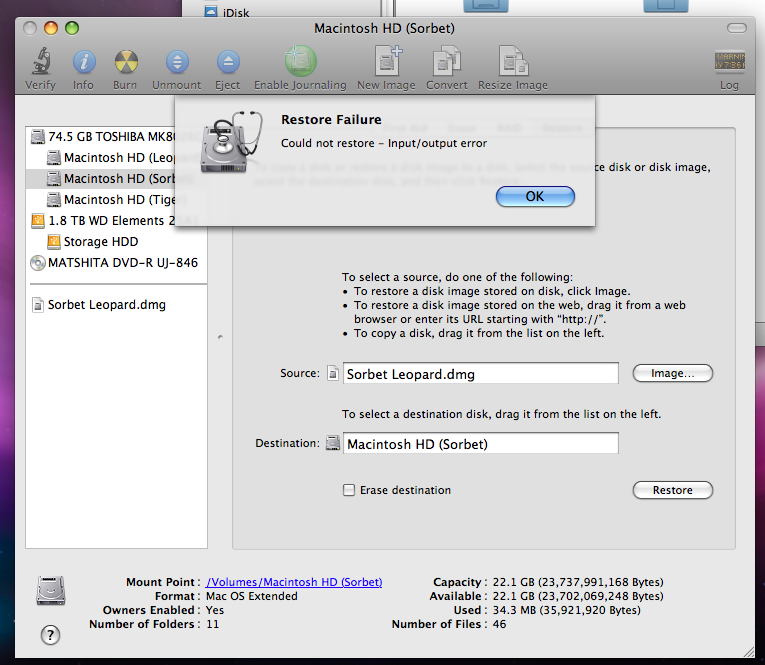Click the Restore Failure heading text
This screenshot has width=765, height=665.
pyautogui.click(x=331, y=120)
